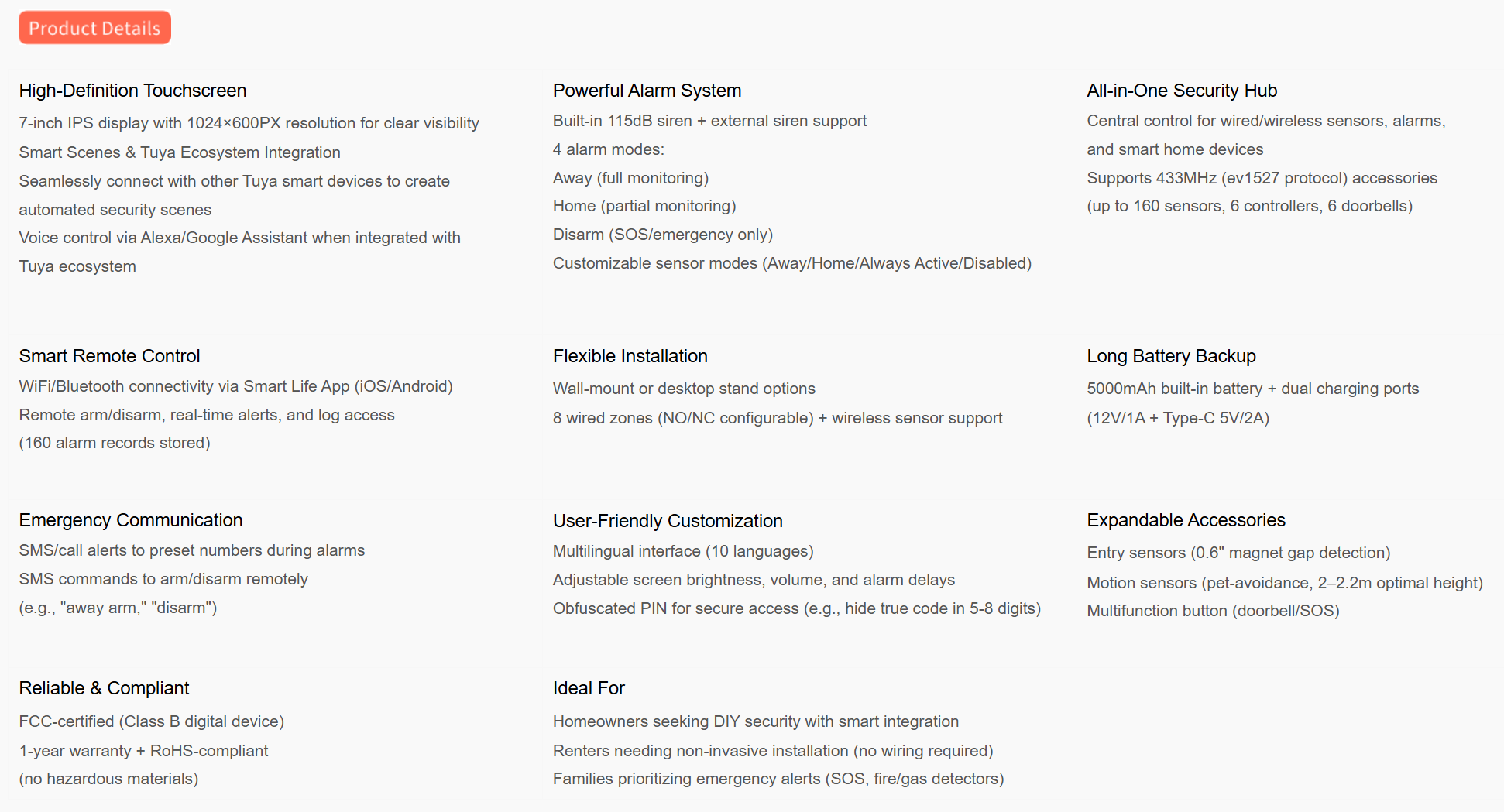1504x812 pixels.
Task: Select the Smart Remote Control heading
Action: pos(109,356)
